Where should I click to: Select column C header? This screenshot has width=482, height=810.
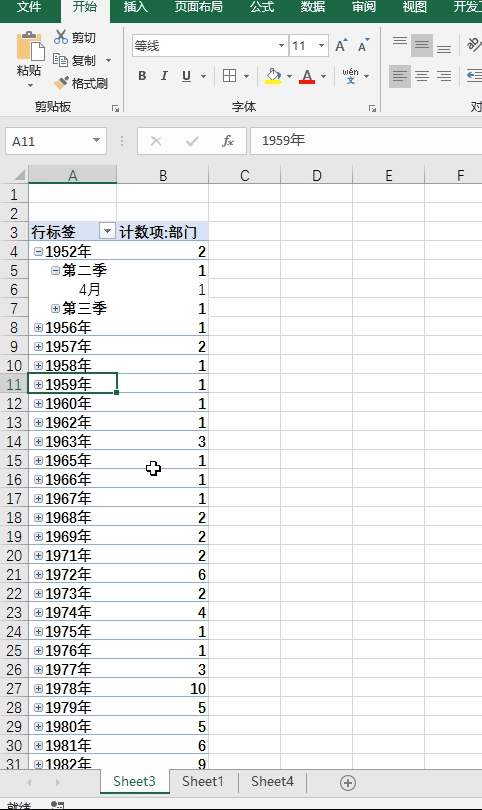pos(245,175)
